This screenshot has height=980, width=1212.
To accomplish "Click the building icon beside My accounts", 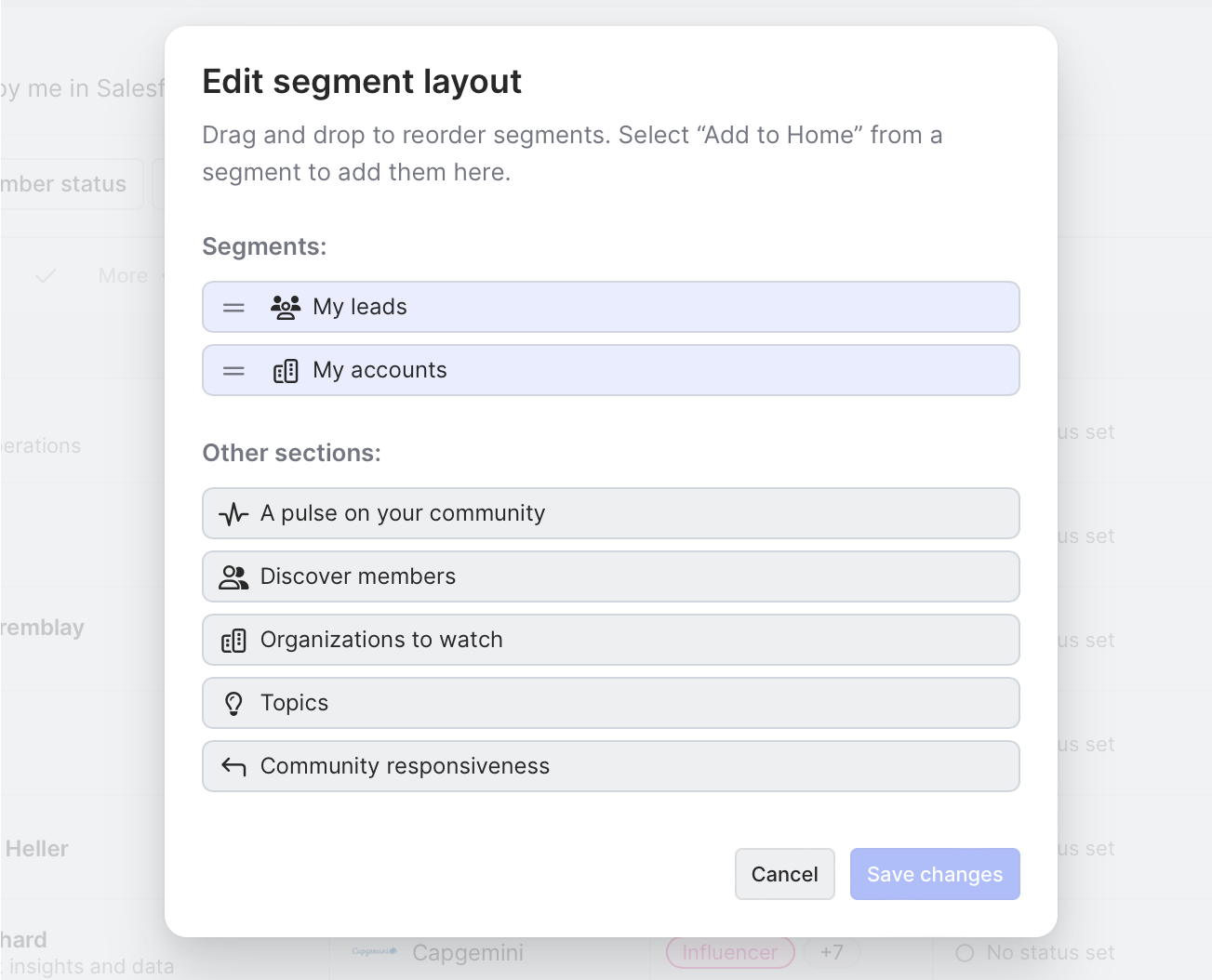I will 286,371.
